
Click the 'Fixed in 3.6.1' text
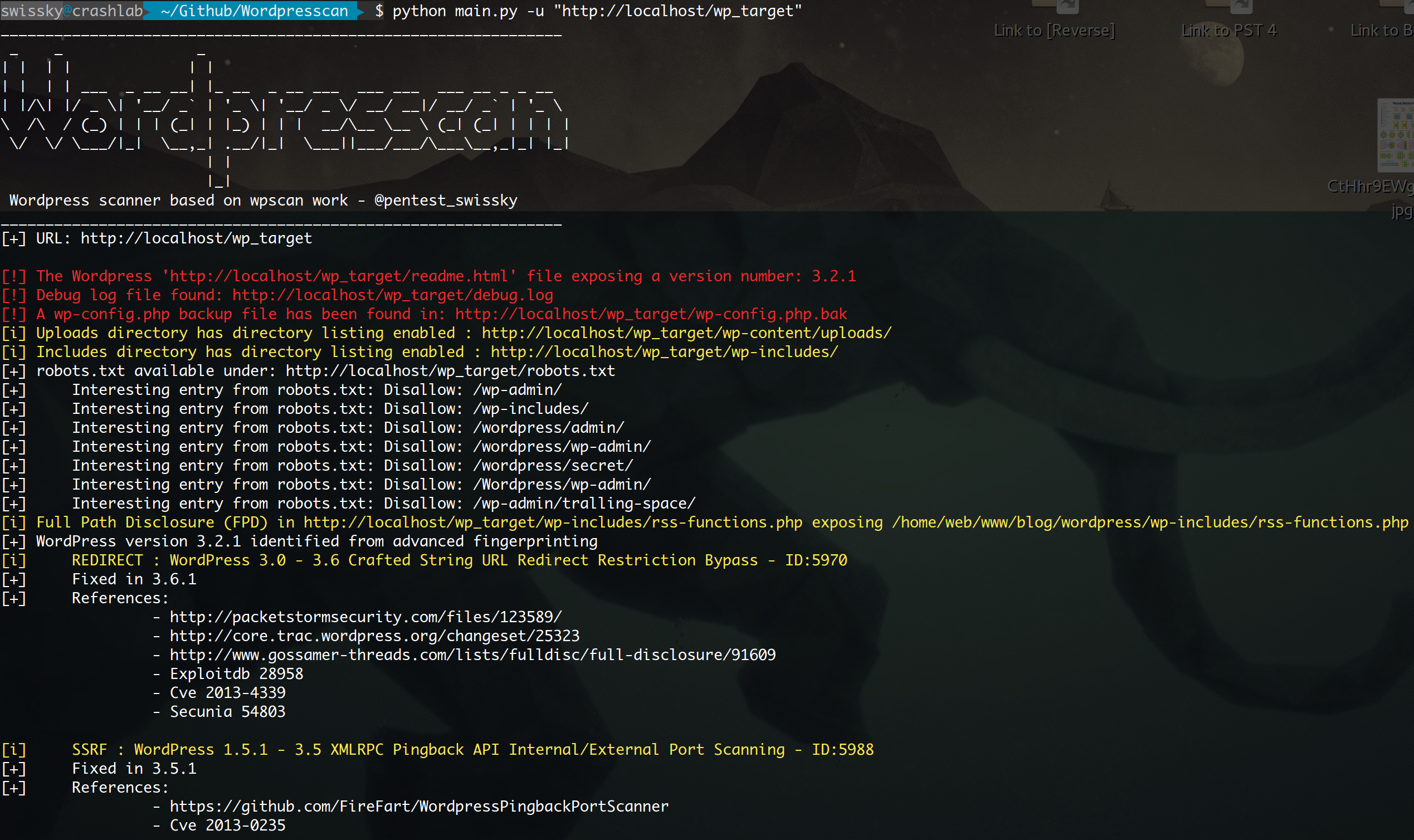coord(134,580)
